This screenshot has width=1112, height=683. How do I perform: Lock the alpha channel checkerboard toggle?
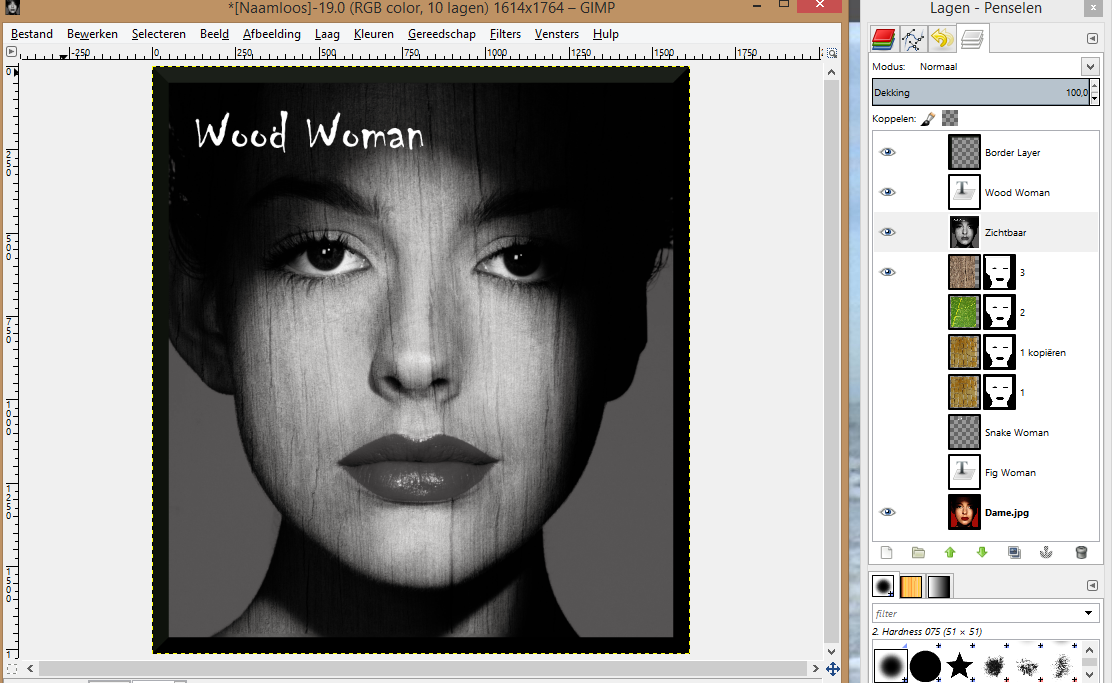pos(950,118)
